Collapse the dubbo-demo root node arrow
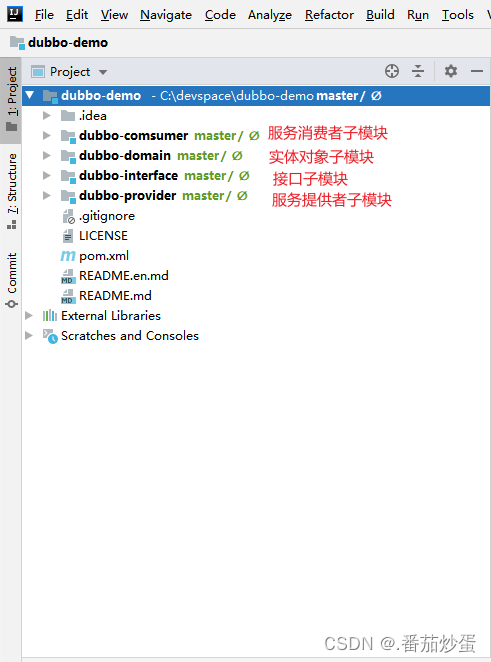The height and width of the screenshot is (662, 491). pyautogui.click(x=30, y=95)
